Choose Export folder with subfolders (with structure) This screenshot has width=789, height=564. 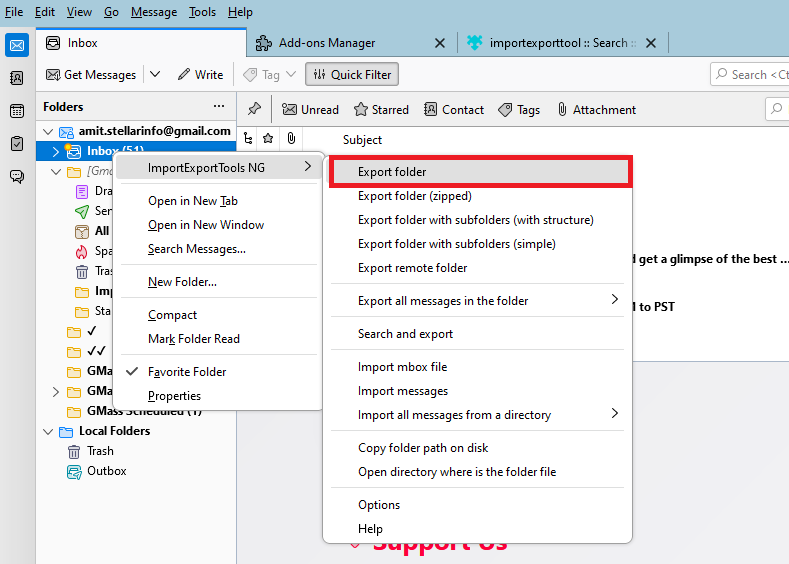[x=477, y=220]
